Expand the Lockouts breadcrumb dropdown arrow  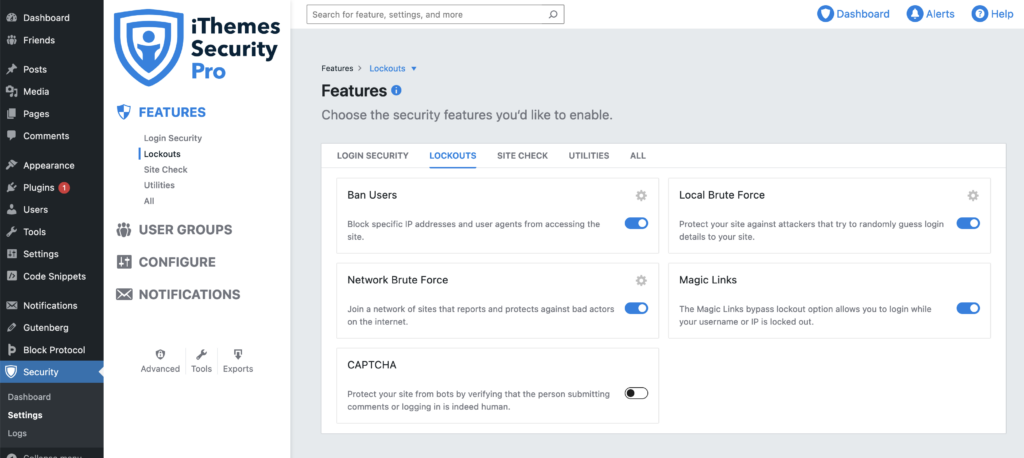pos(413,69)
